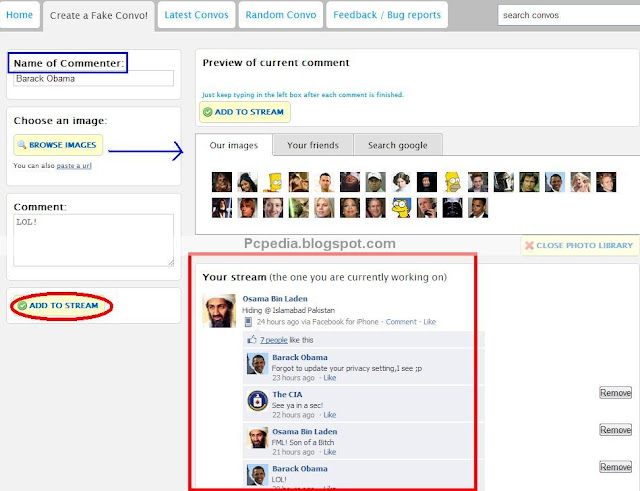This screenshot has height=491, width=640.
Task: Click the thumbs-up icon beside 7 people
Action: click(x=252, y=340)
